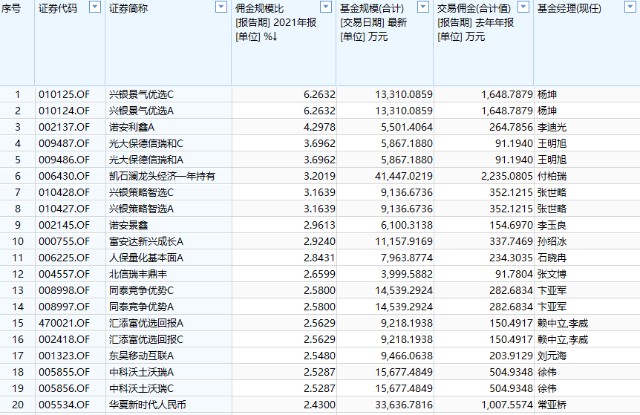This screenshot has width=640, height=415.
Task: Select fund name 诺安景鑫
Action: (128, 225)
